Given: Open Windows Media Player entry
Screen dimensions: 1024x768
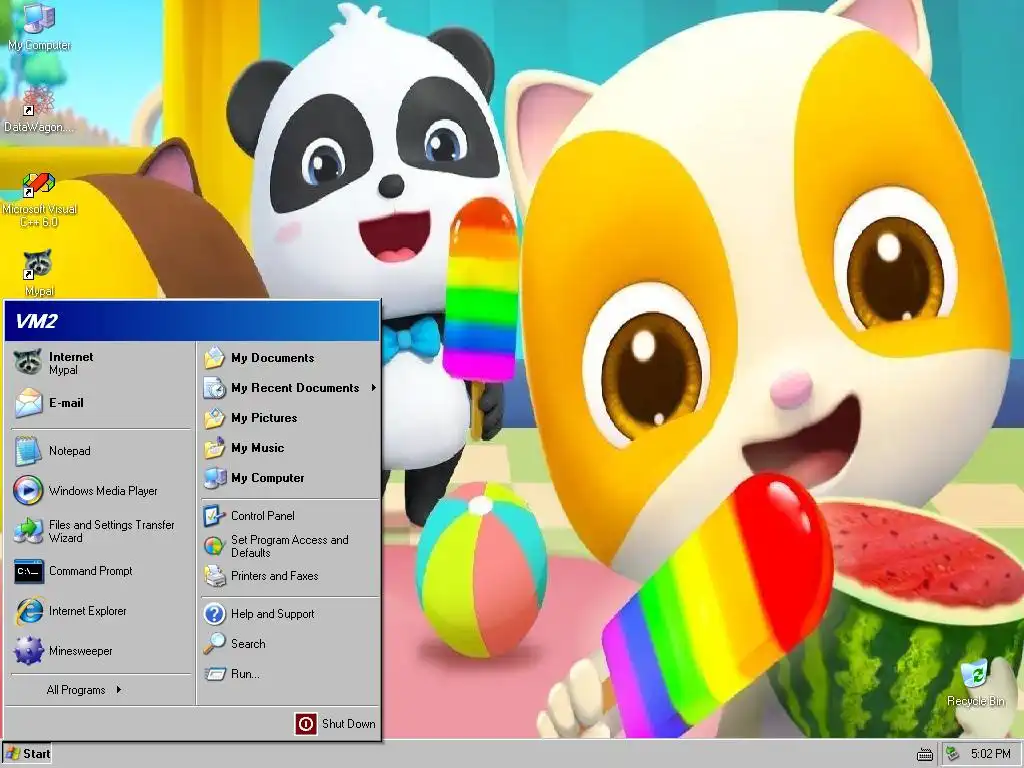Looking at the screenshot, I should pyautogui.click(x=101, y=490).
